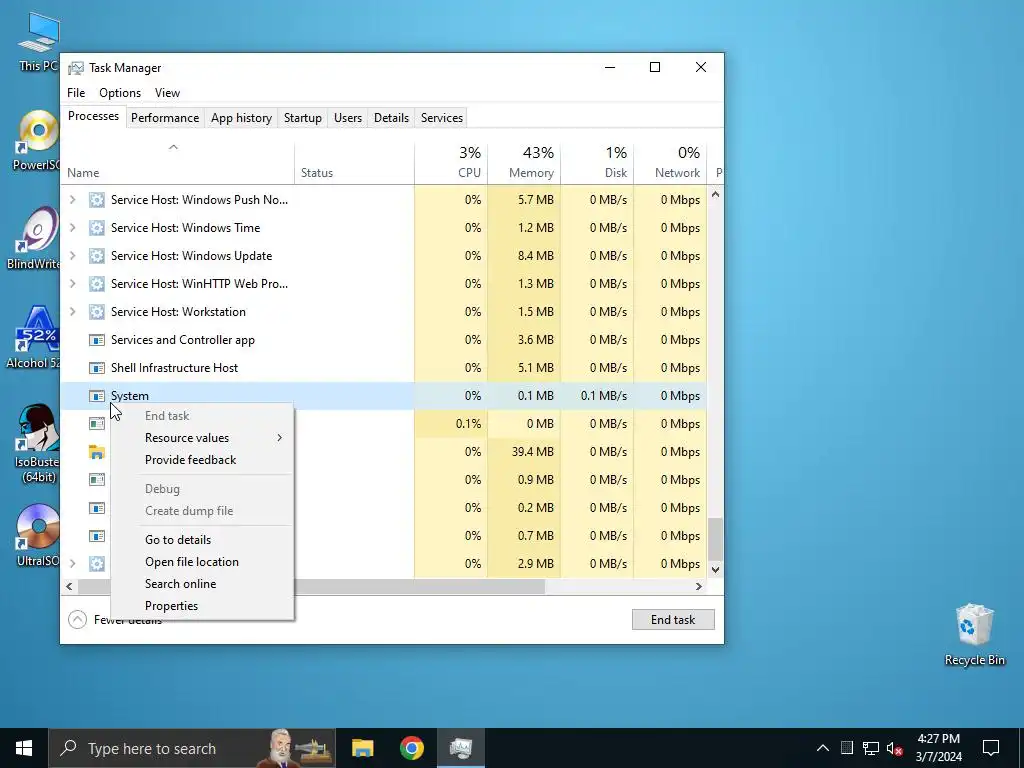Image resolution: width=1024 pixels, height=768 pixels.
Task: Sort by the Network column header
Action: tap(670, 162)
